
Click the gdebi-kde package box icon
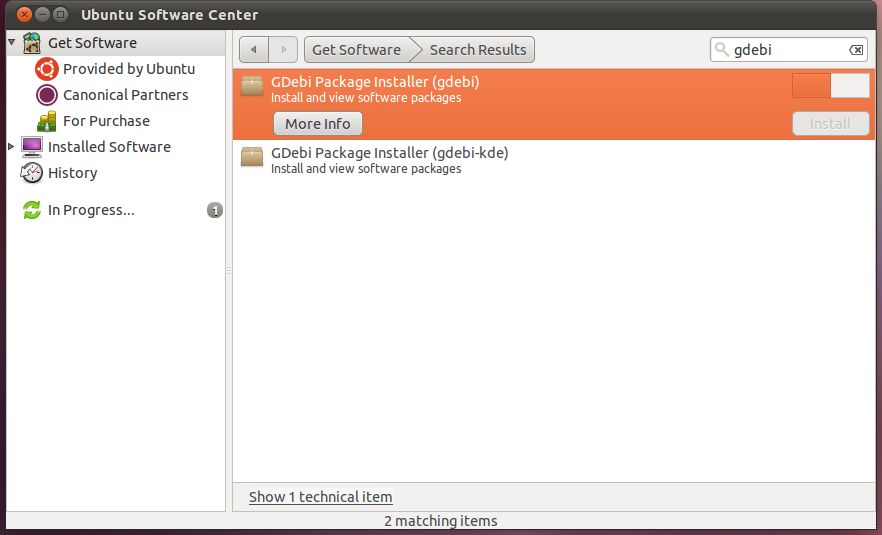pyautogui.click(x=252, y=158)
